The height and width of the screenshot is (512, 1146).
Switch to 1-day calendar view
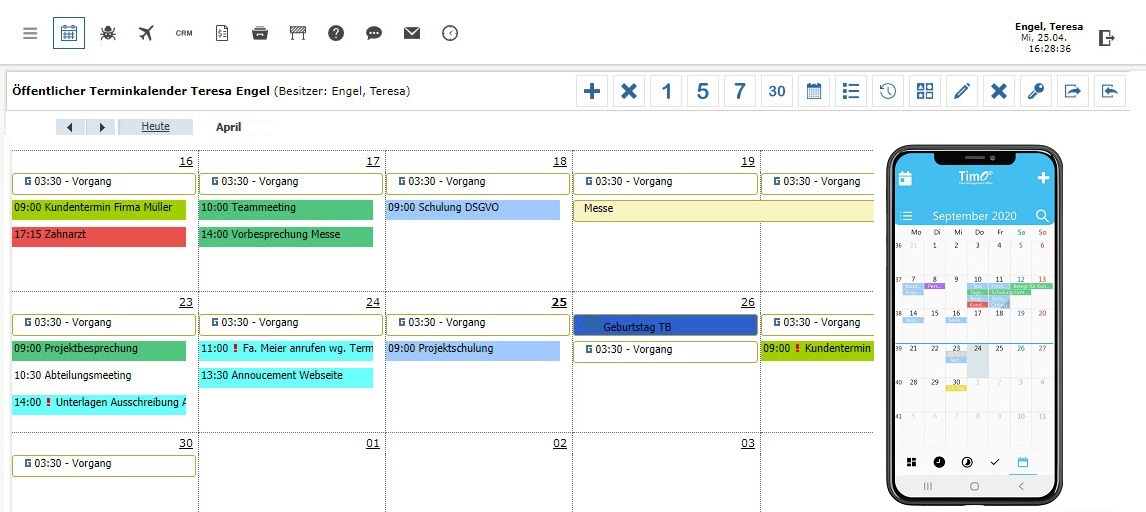[x=666, y=91]
